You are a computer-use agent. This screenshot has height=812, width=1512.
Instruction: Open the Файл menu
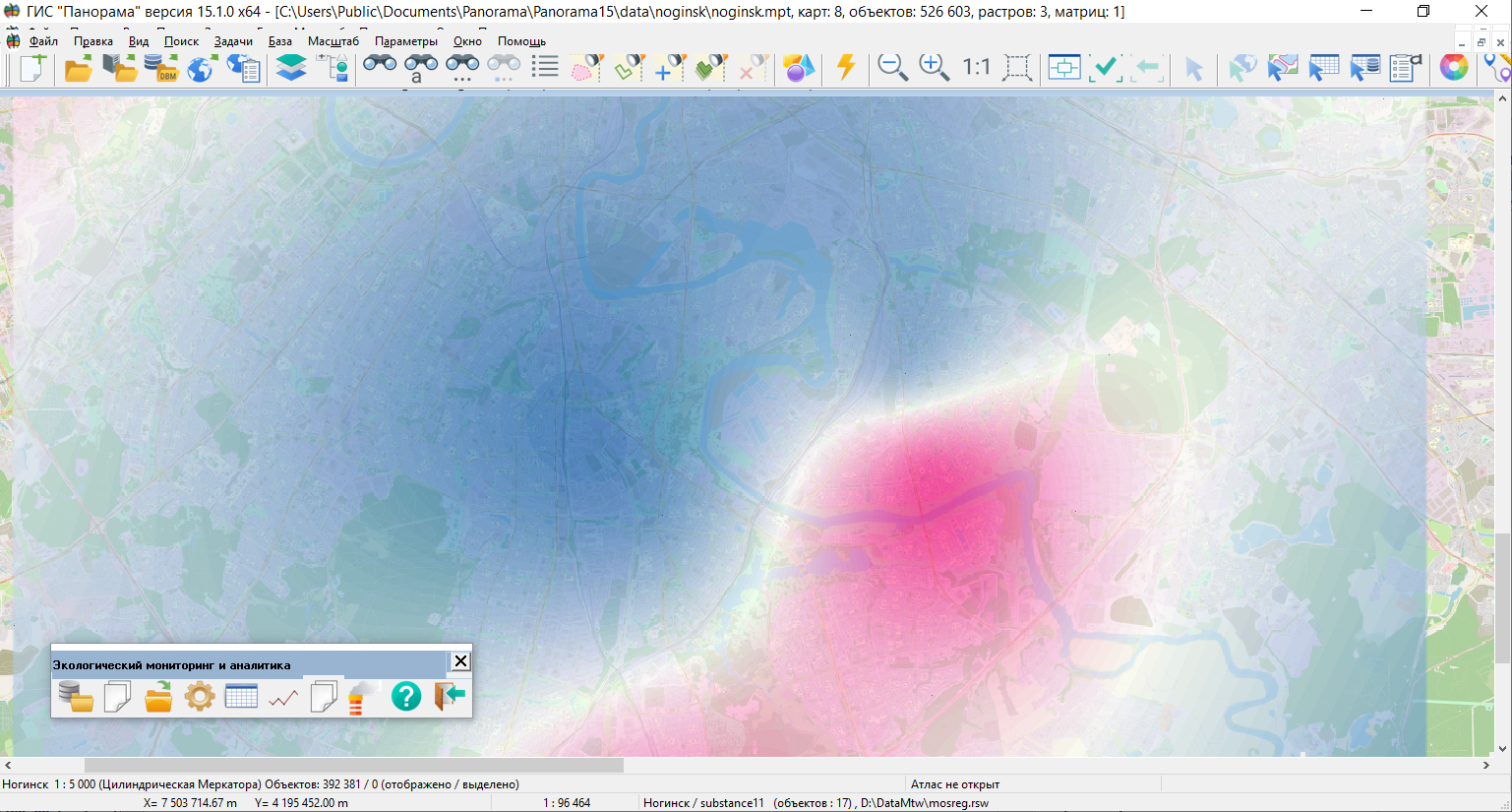coord(43,41)
